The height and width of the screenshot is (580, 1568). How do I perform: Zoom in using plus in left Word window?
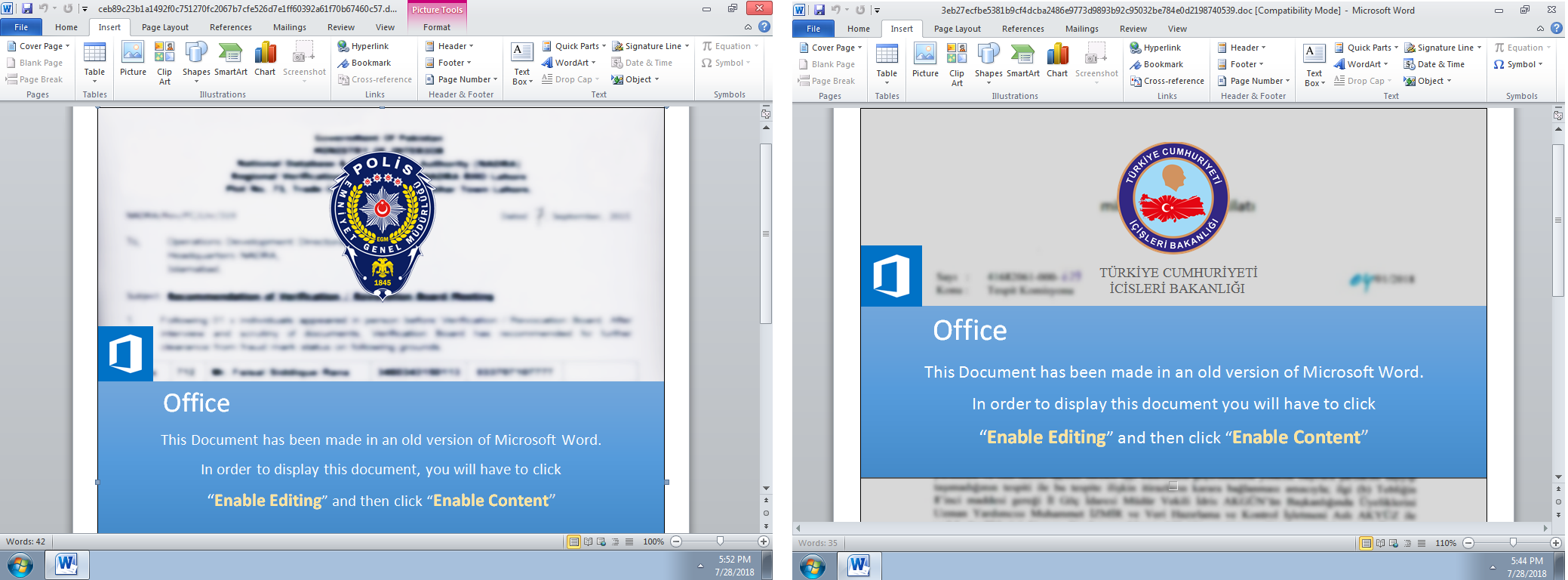(x=764, y=541)
